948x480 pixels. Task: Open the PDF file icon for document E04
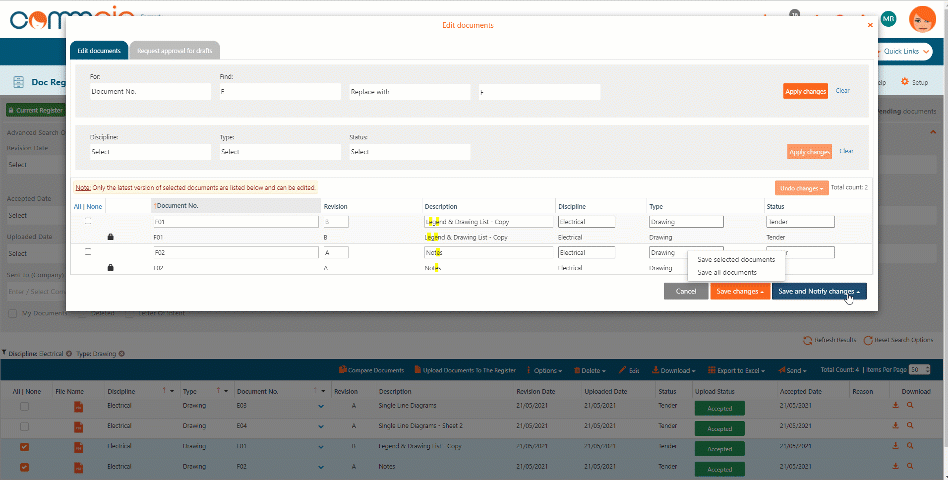click(x=78, y=427)
